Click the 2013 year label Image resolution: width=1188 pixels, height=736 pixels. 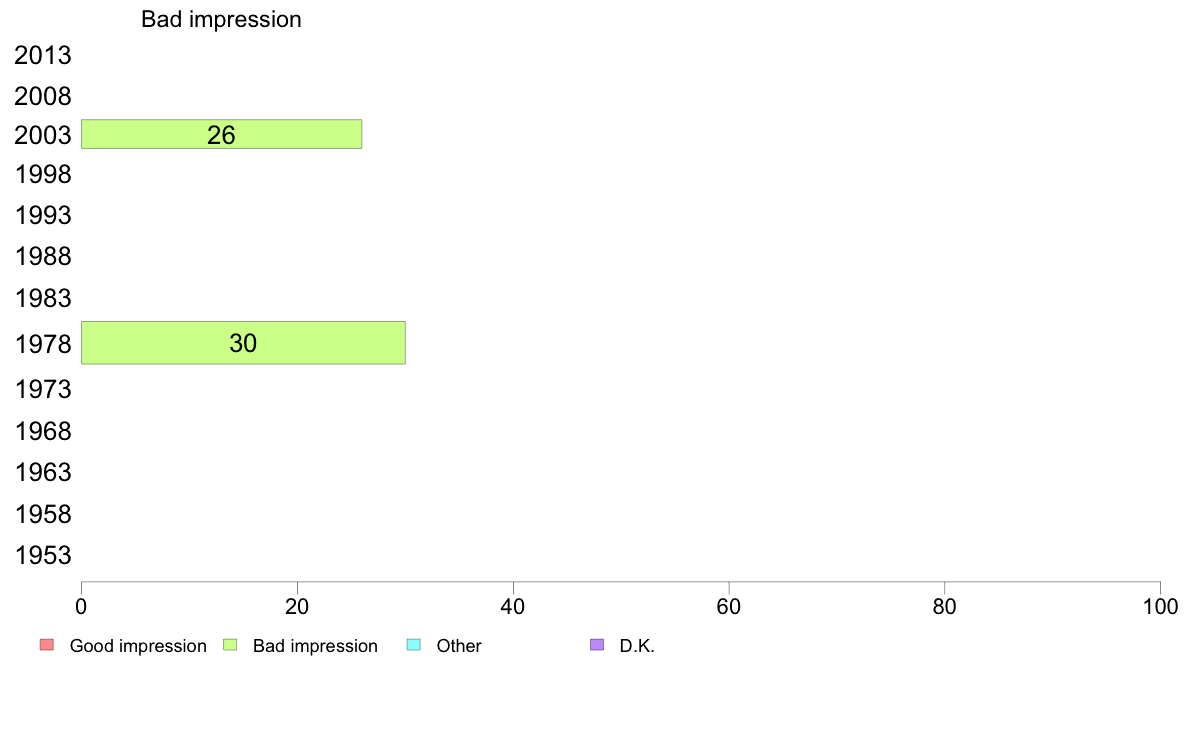43,56
